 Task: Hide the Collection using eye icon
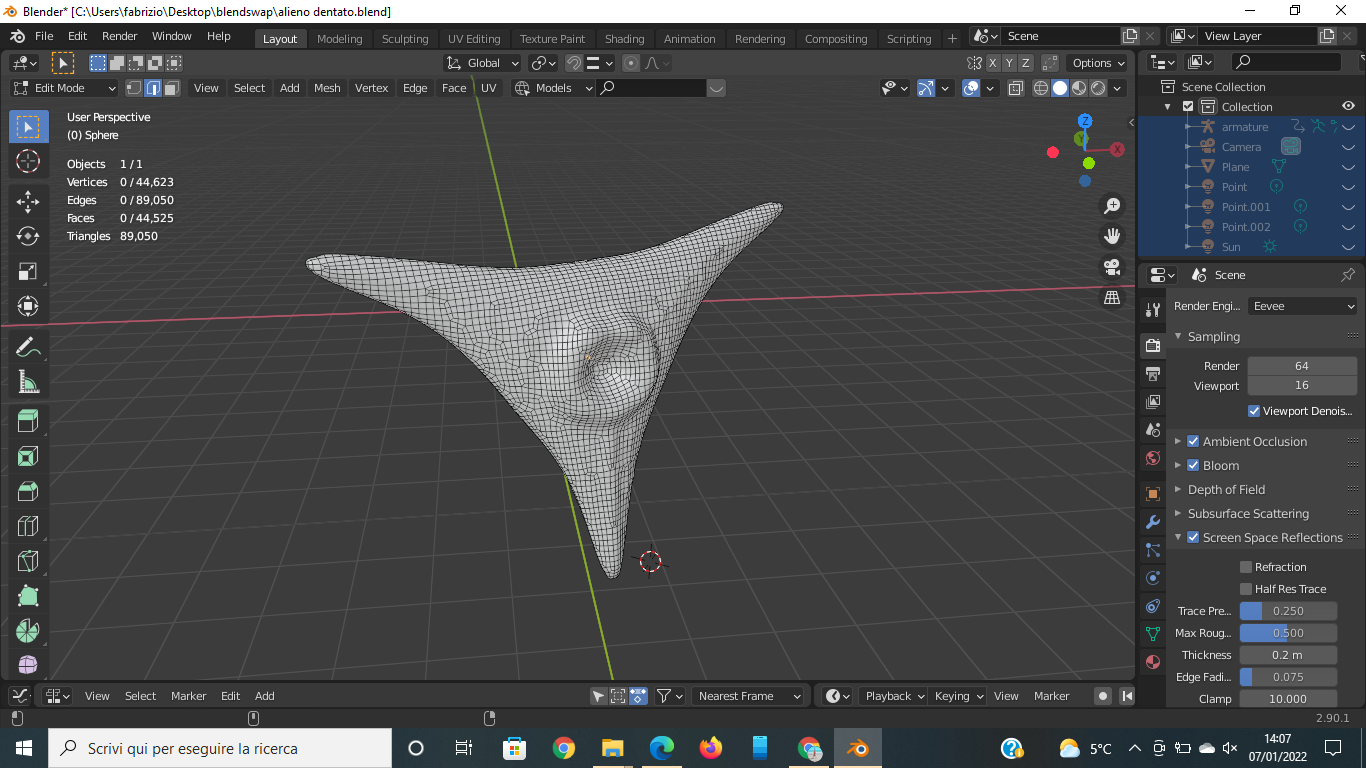(1348, 106)
